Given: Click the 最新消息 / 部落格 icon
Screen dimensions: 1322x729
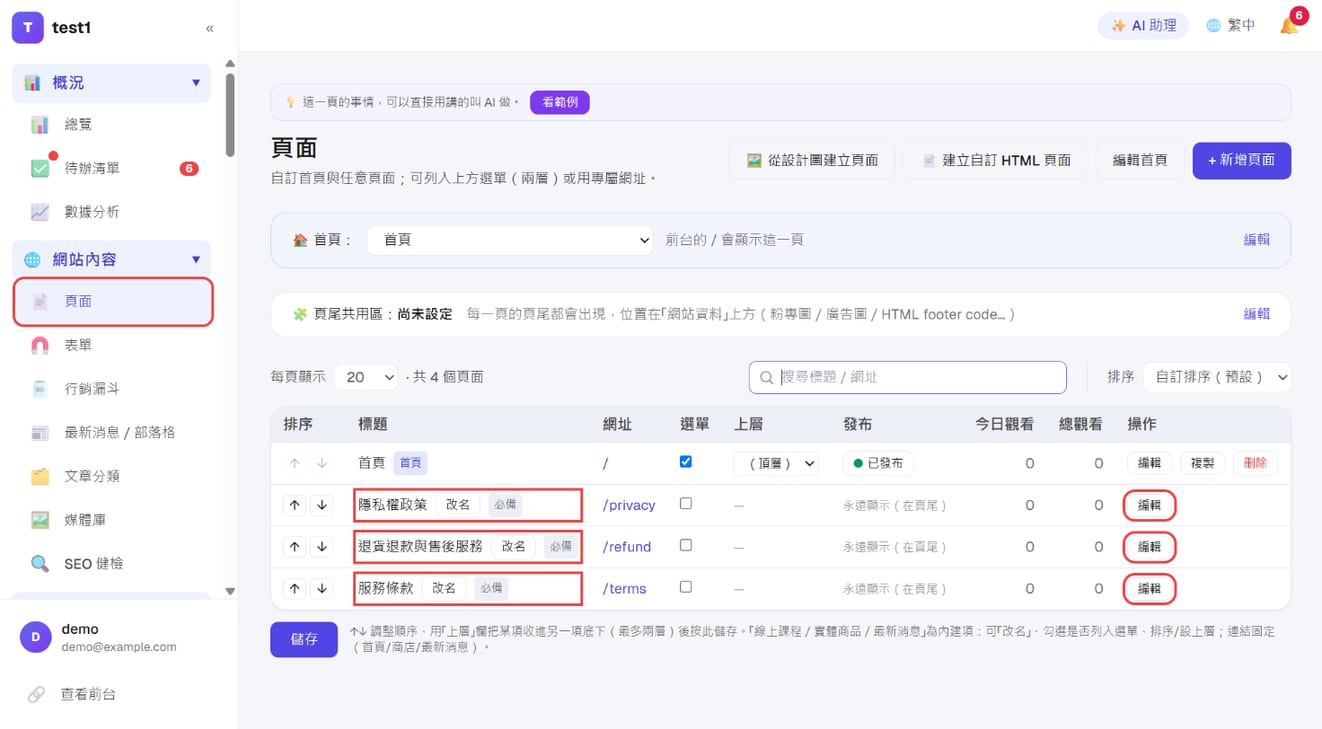Looking at the screenshot, I should coord(40,433).
